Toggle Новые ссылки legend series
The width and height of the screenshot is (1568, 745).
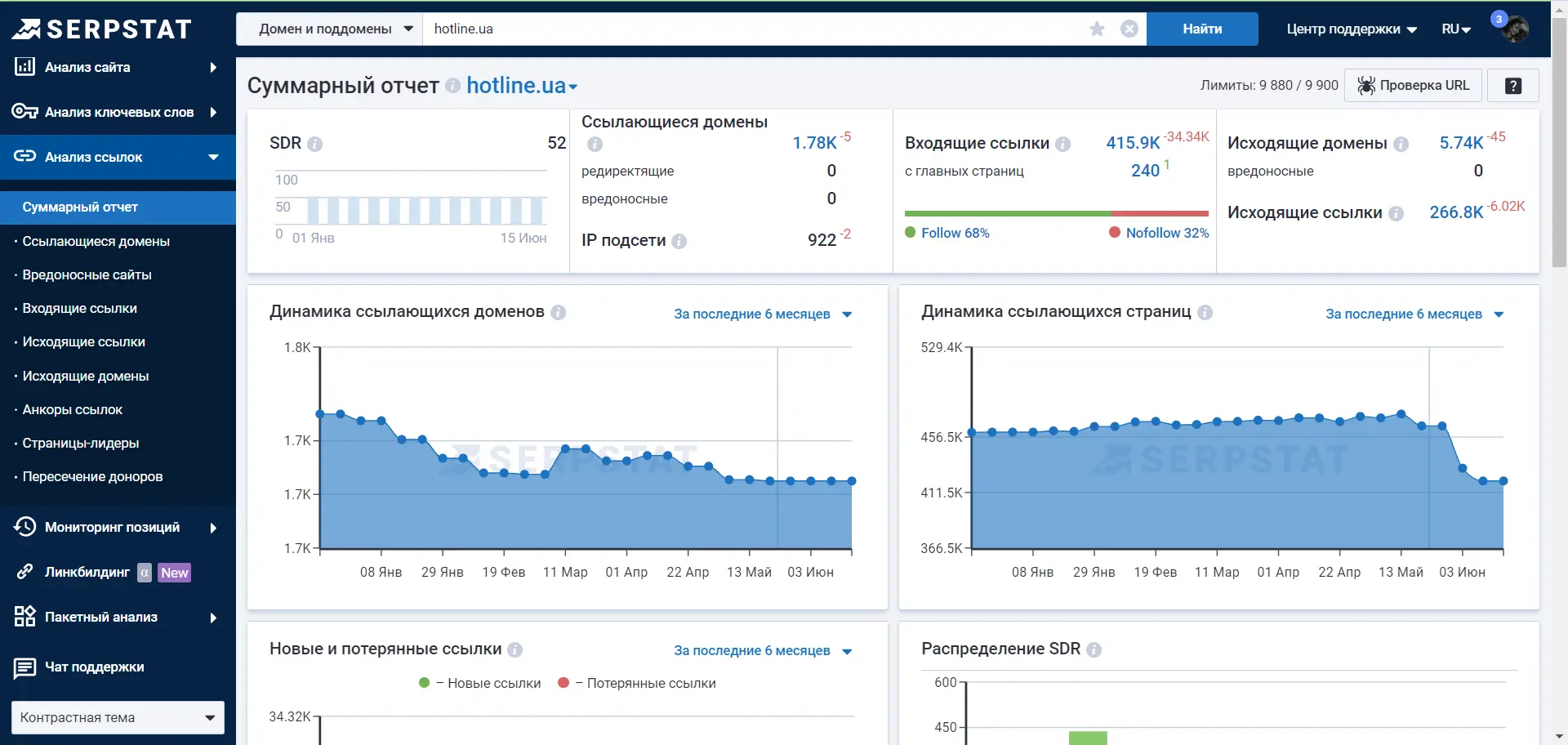click(480, 683)
